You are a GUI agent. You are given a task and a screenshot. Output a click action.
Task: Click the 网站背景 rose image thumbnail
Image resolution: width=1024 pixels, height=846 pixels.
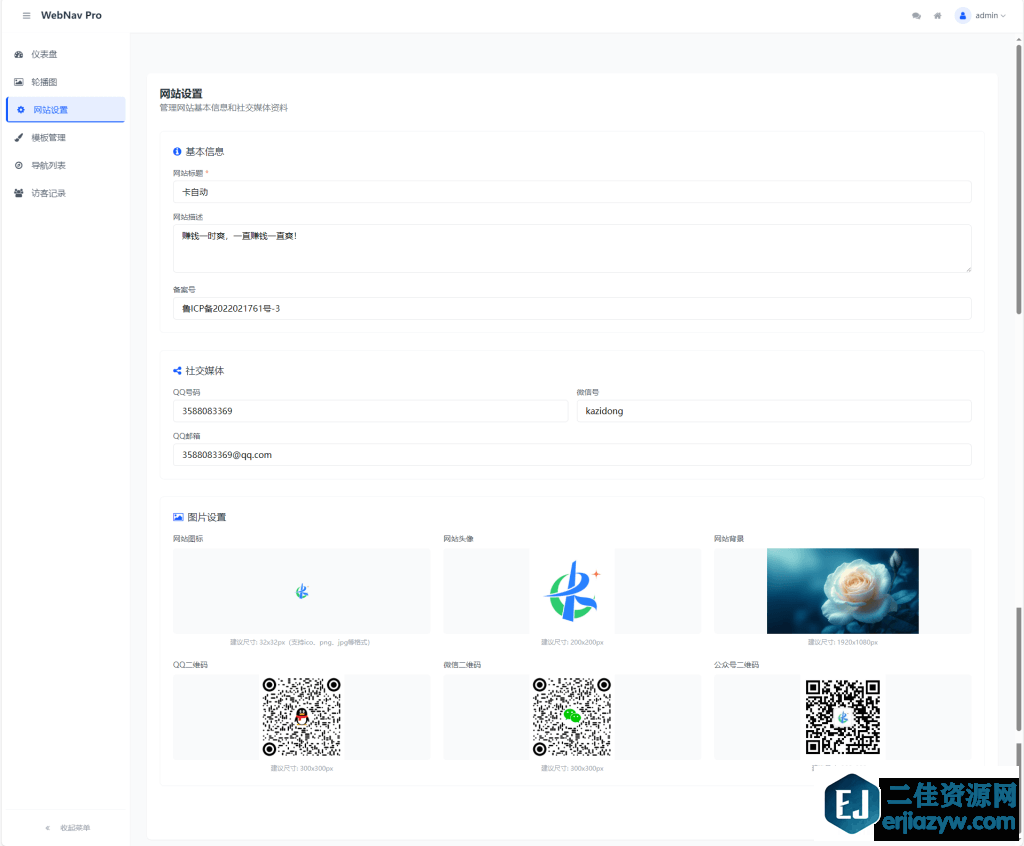pyautogui.click(x=842, y=591)
